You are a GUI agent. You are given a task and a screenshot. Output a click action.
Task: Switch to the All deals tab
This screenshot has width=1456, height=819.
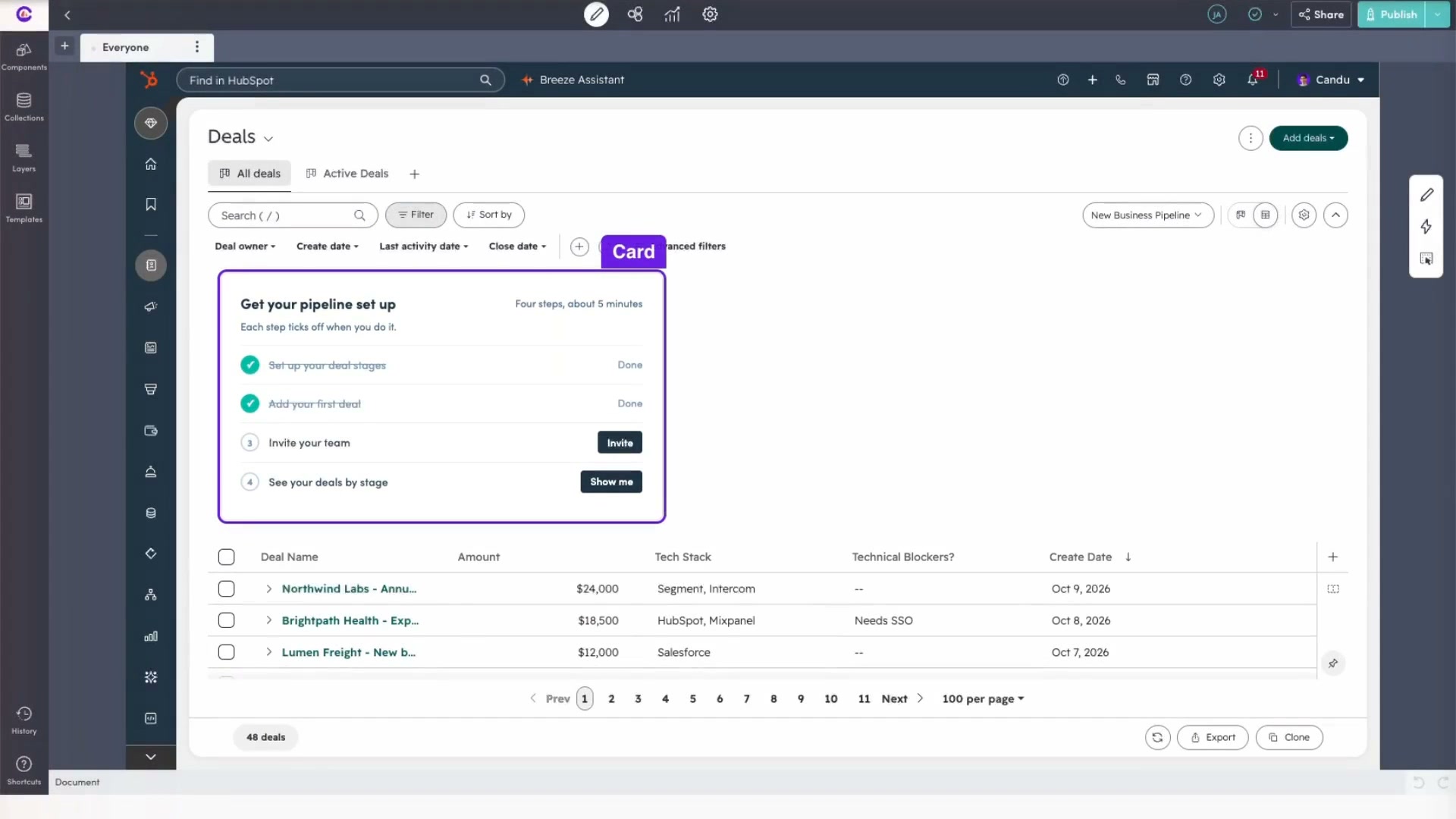click(x=249, y=174)
